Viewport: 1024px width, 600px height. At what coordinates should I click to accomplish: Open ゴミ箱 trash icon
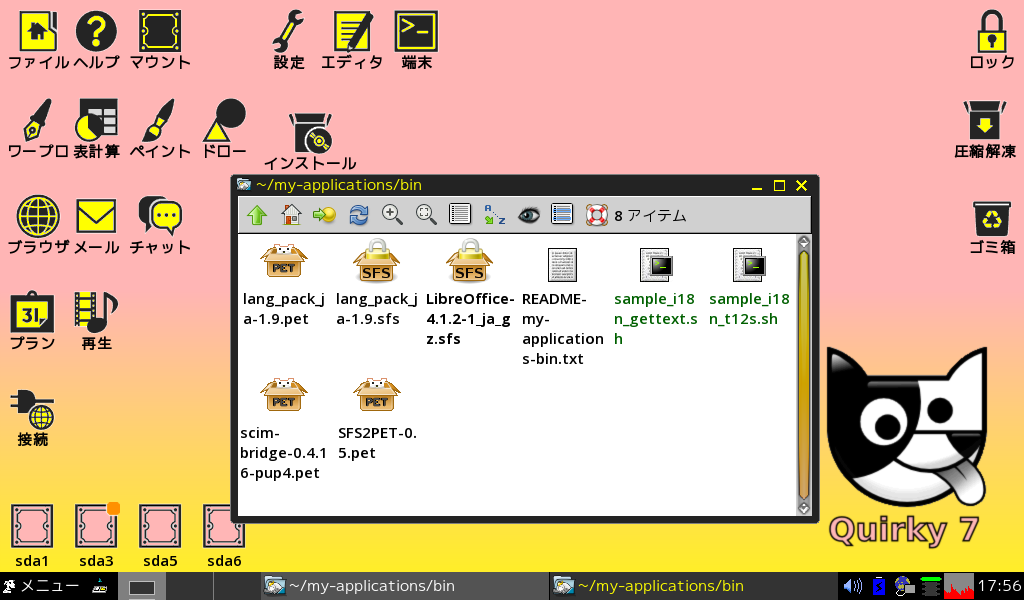[991, 227]
